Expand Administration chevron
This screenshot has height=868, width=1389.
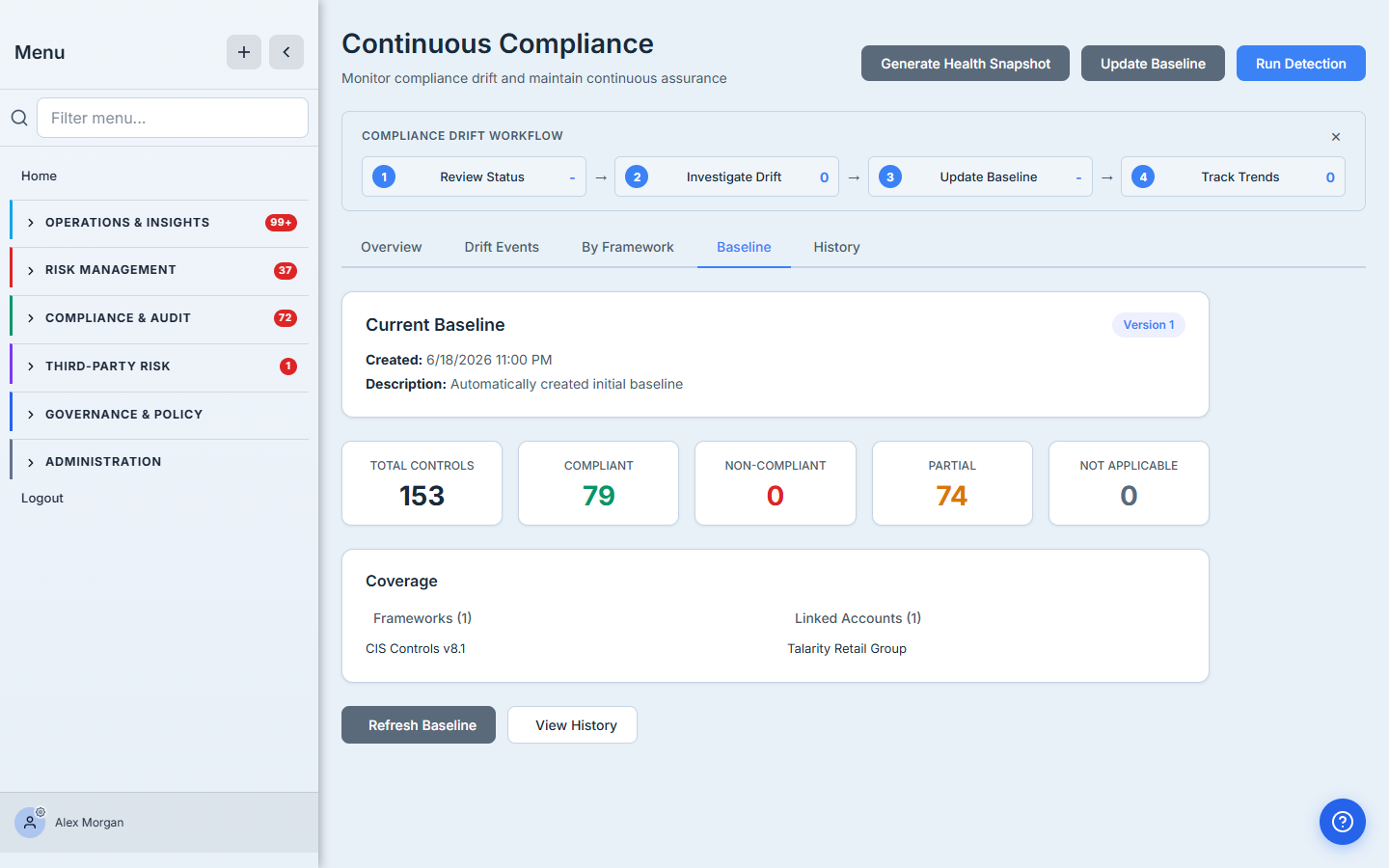[31, 462]
